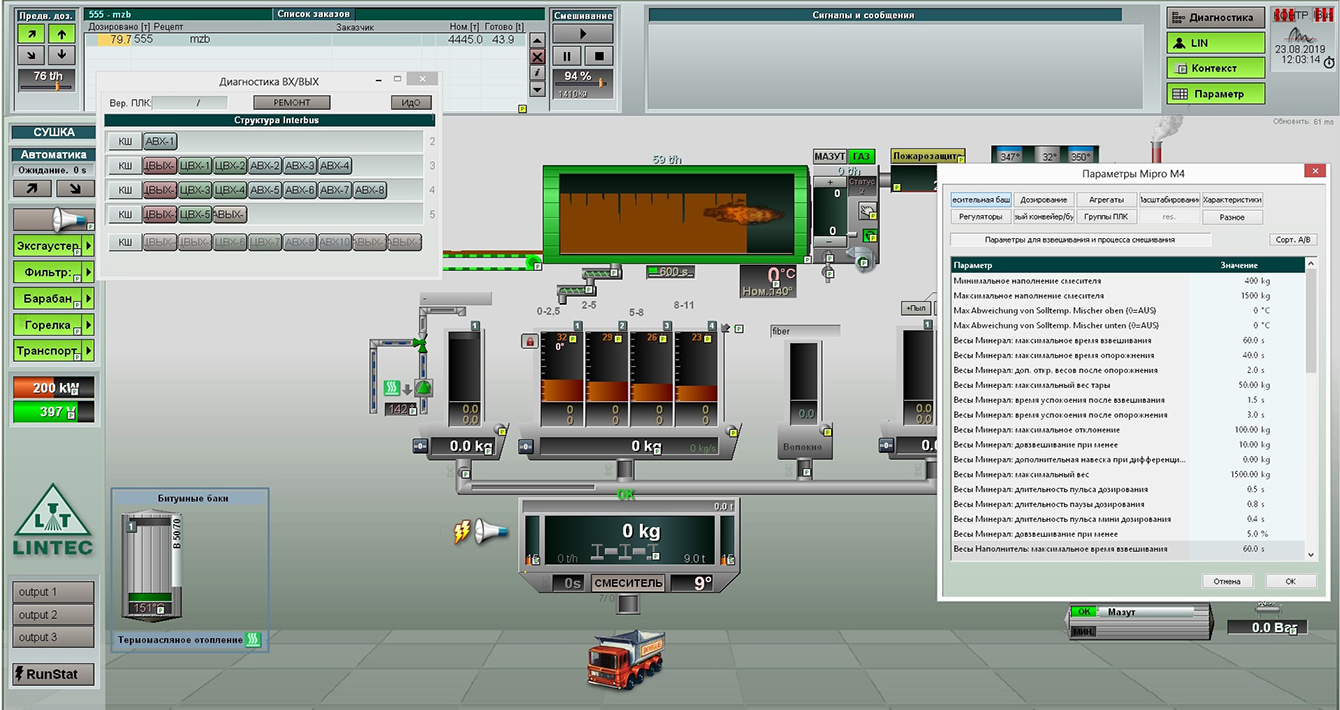The height and width of the screenshot is (710, 1340).
Task: Click the horn icon beside the mixer
Action: pos(491,530)
